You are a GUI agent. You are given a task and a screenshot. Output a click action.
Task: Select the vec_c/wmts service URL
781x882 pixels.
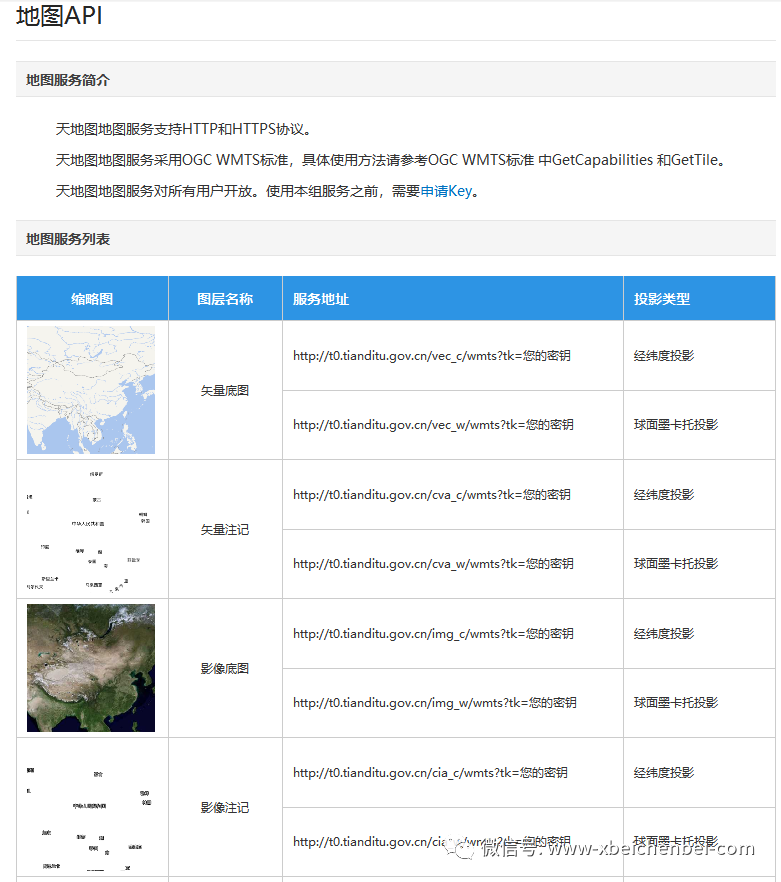[432, 356]
